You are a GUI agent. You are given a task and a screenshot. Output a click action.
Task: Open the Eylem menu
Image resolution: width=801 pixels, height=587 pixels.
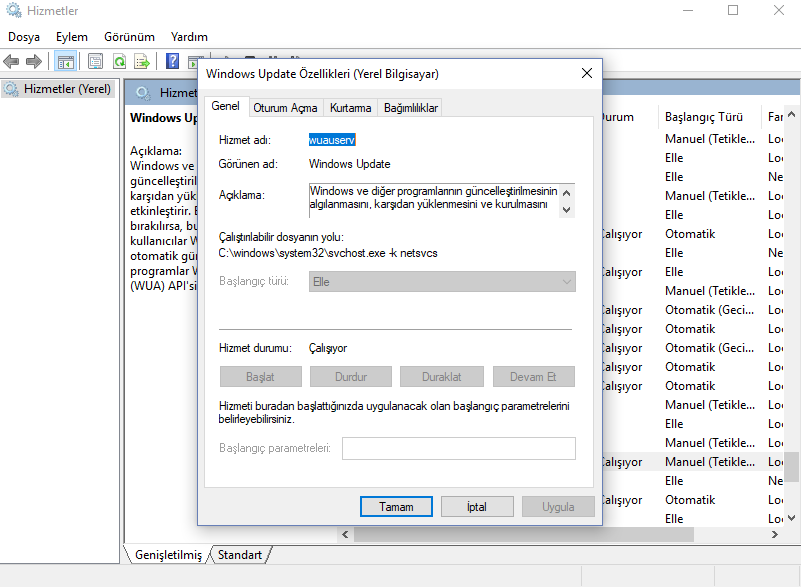72,37
